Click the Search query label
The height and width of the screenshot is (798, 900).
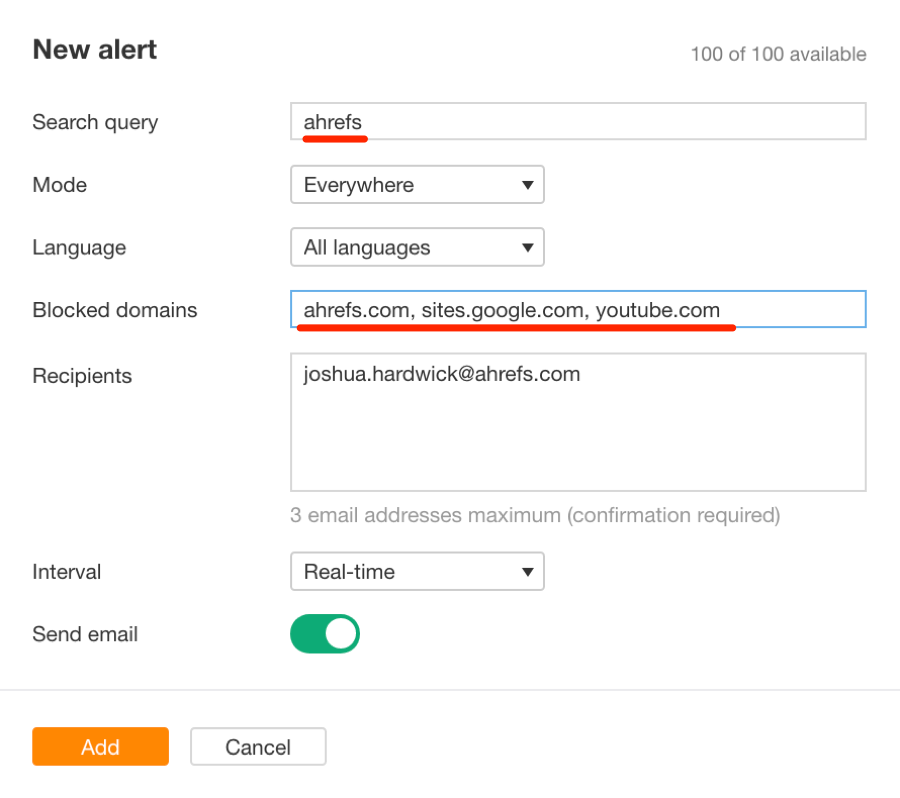95,122
